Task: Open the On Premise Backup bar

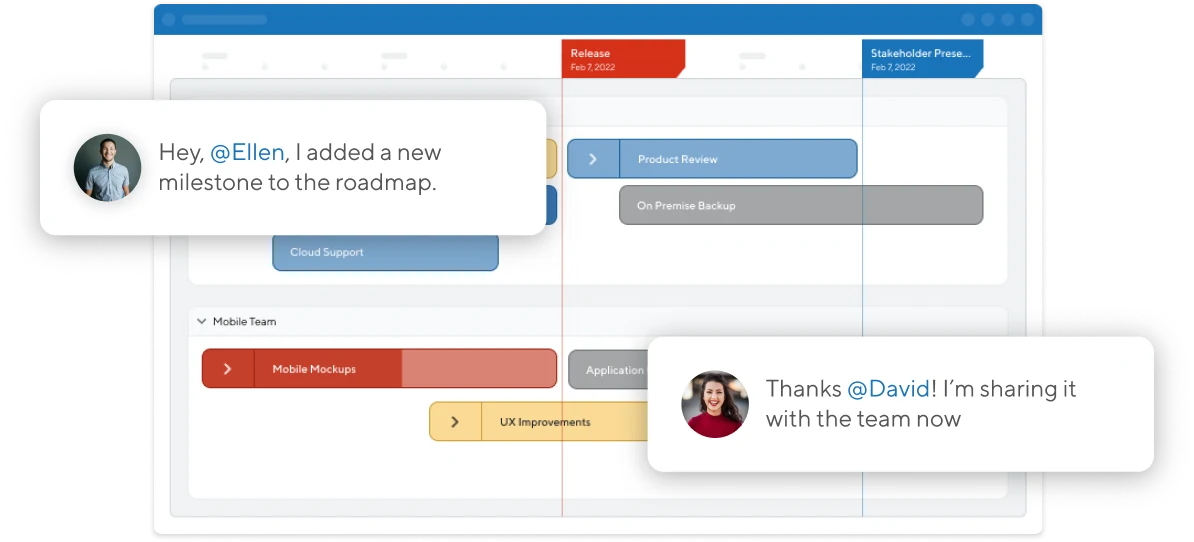Action: tap(801, 206)
